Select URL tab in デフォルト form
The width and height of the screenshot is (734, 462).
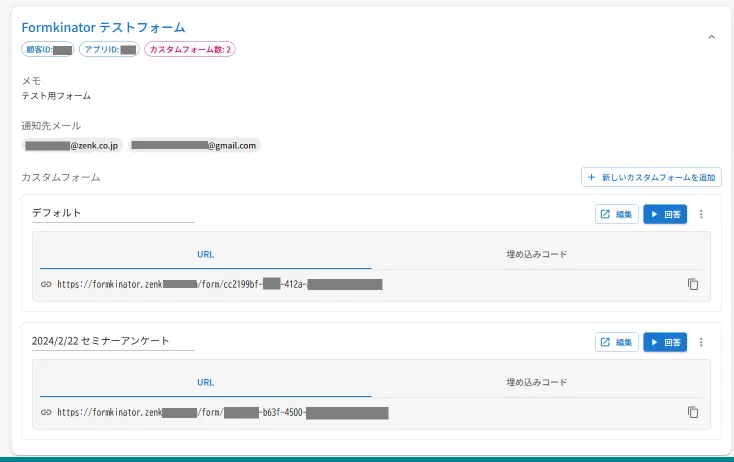[x=205, y=254]
